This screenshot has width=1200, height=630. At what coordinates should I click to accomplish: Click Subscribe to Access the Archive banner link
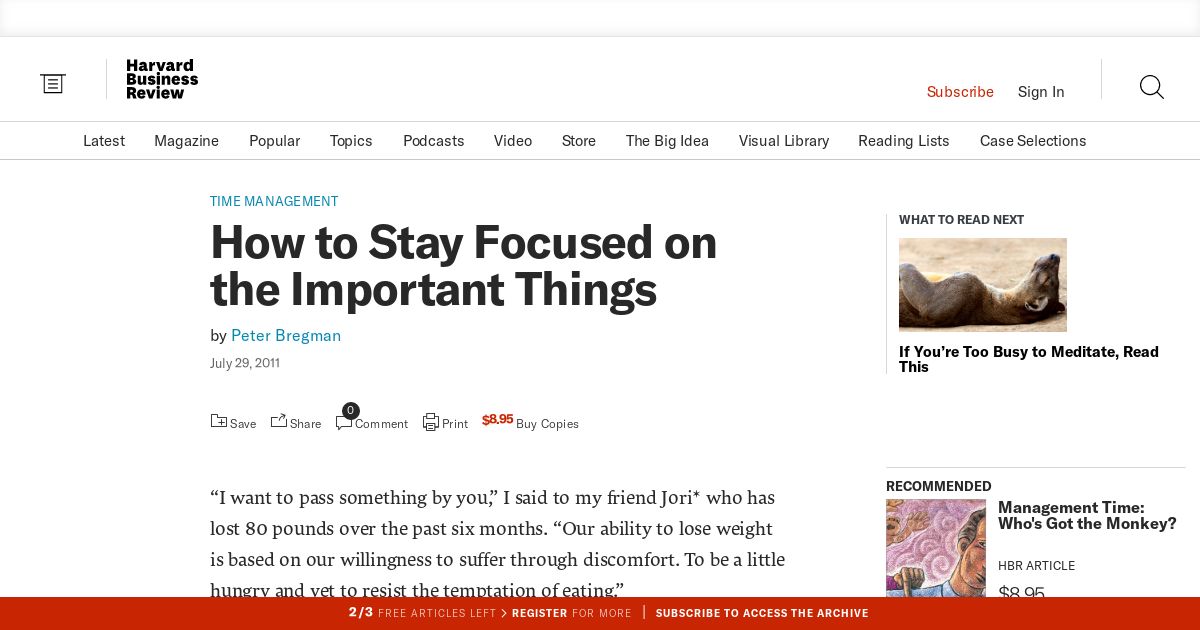click(x=762, y=613)
